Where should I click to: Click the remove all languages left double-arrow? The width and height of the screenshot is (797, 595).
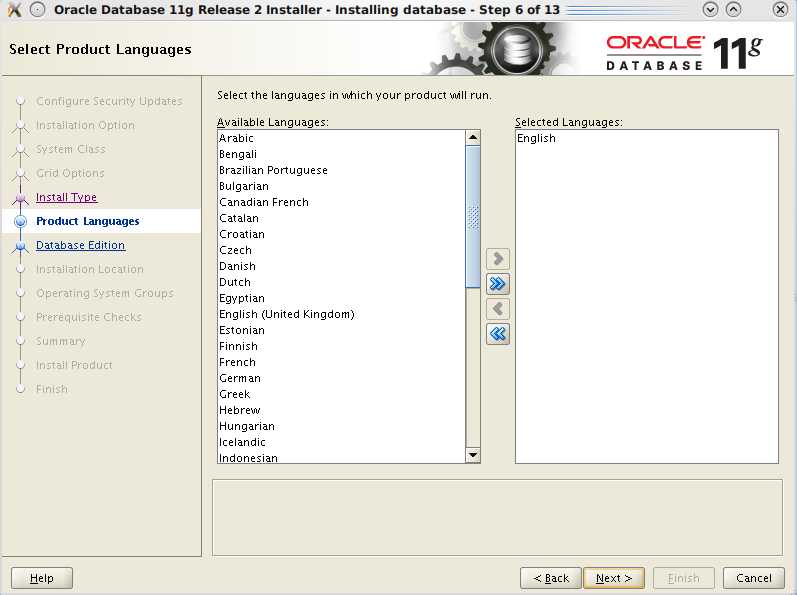[498, 334]
